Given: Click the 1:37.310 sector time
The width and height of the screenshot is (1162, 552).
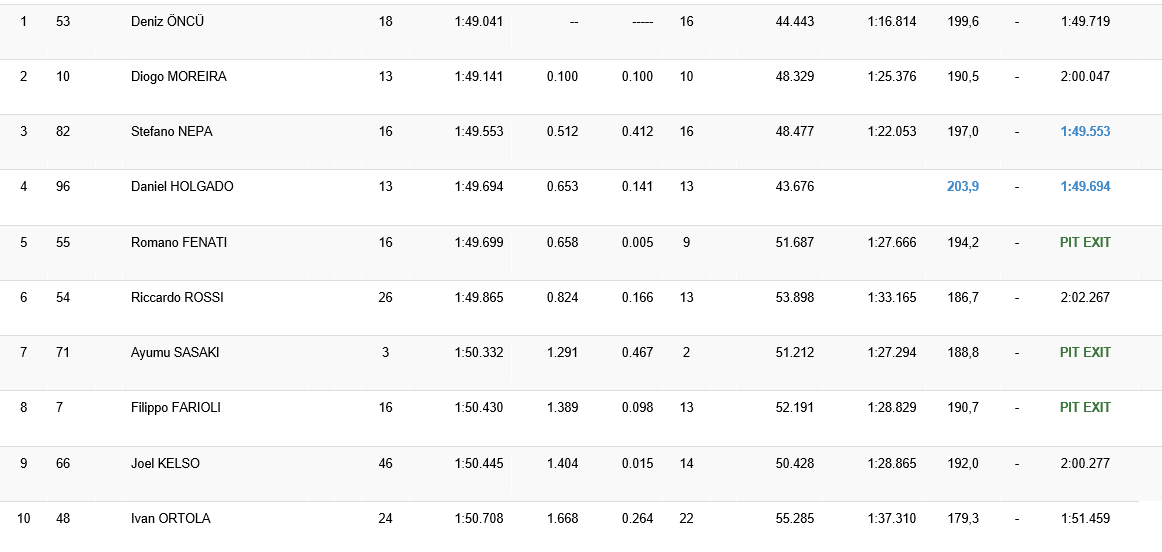Looking at the screenshot, I should (x=891, y=518).
